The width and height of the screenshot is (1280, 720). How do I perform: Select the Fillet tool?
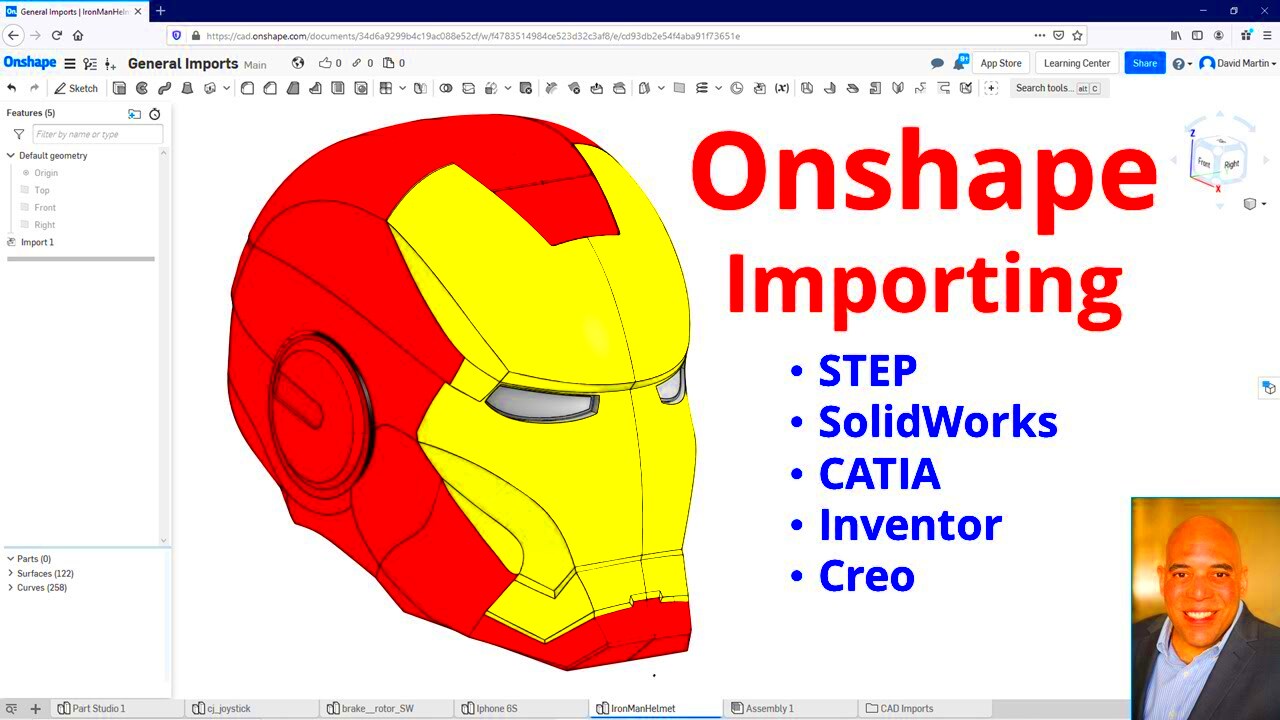247,88
